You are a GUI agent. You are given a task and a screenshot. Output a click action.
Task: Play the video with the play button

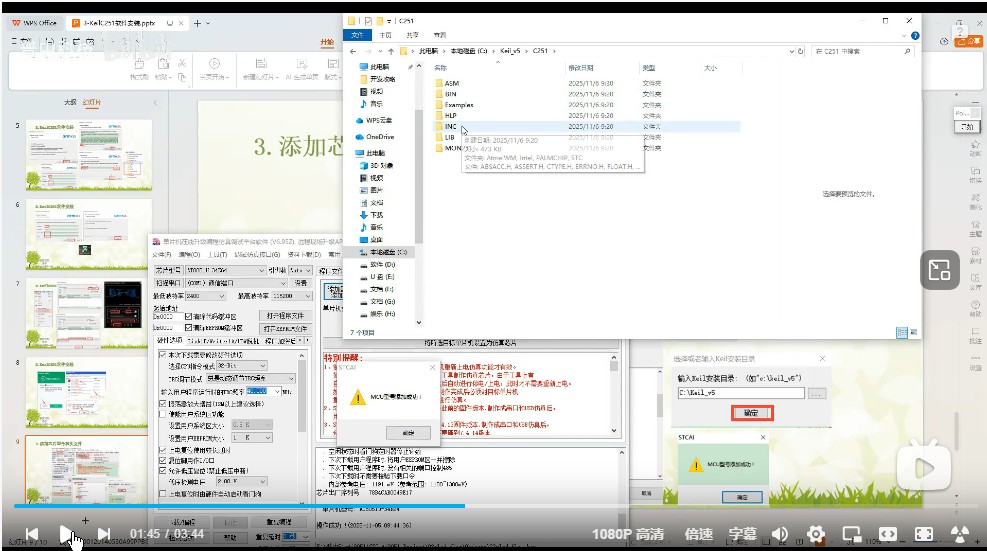point(65,534)
